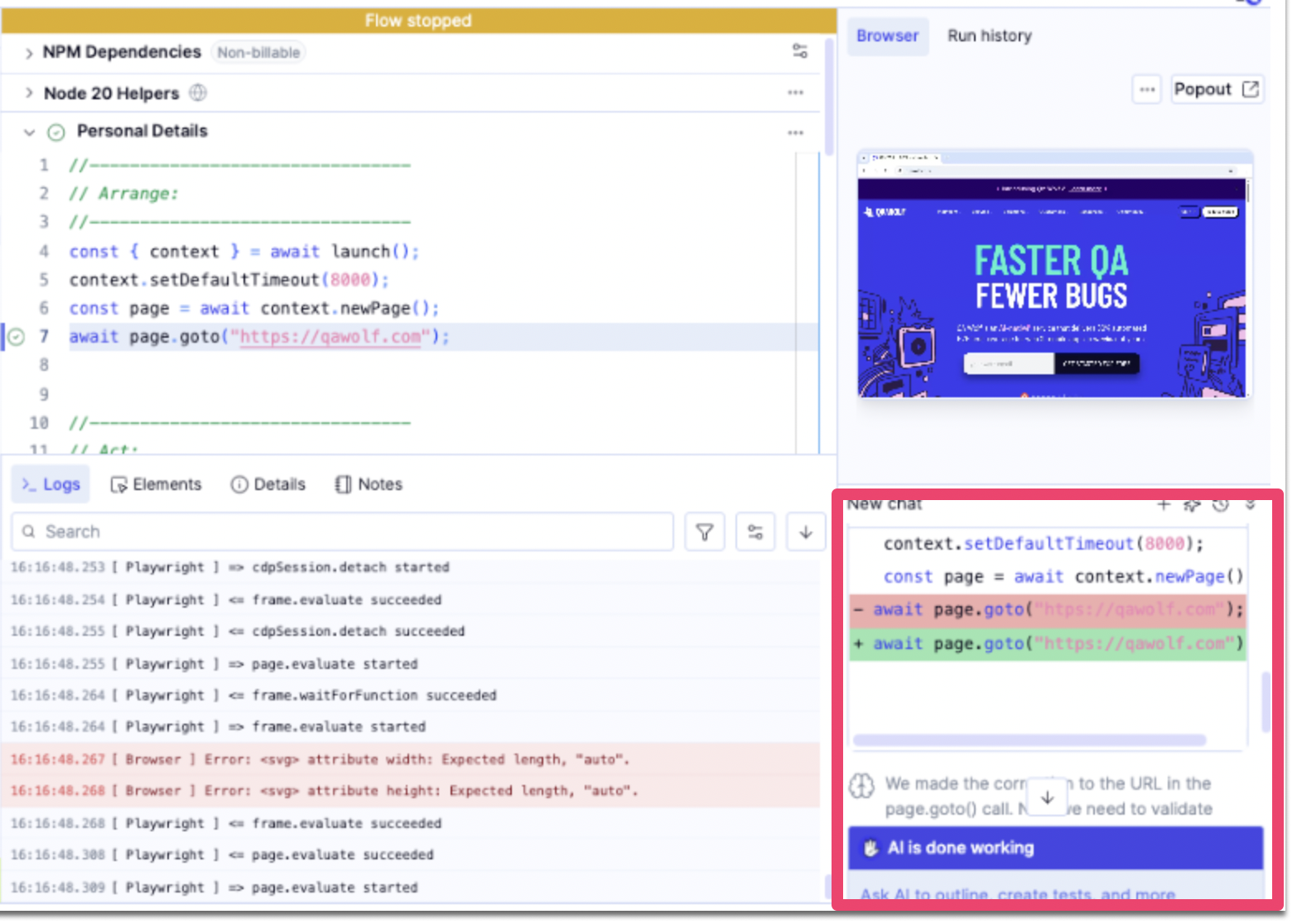Open the Run history tab

click(990, 36)
